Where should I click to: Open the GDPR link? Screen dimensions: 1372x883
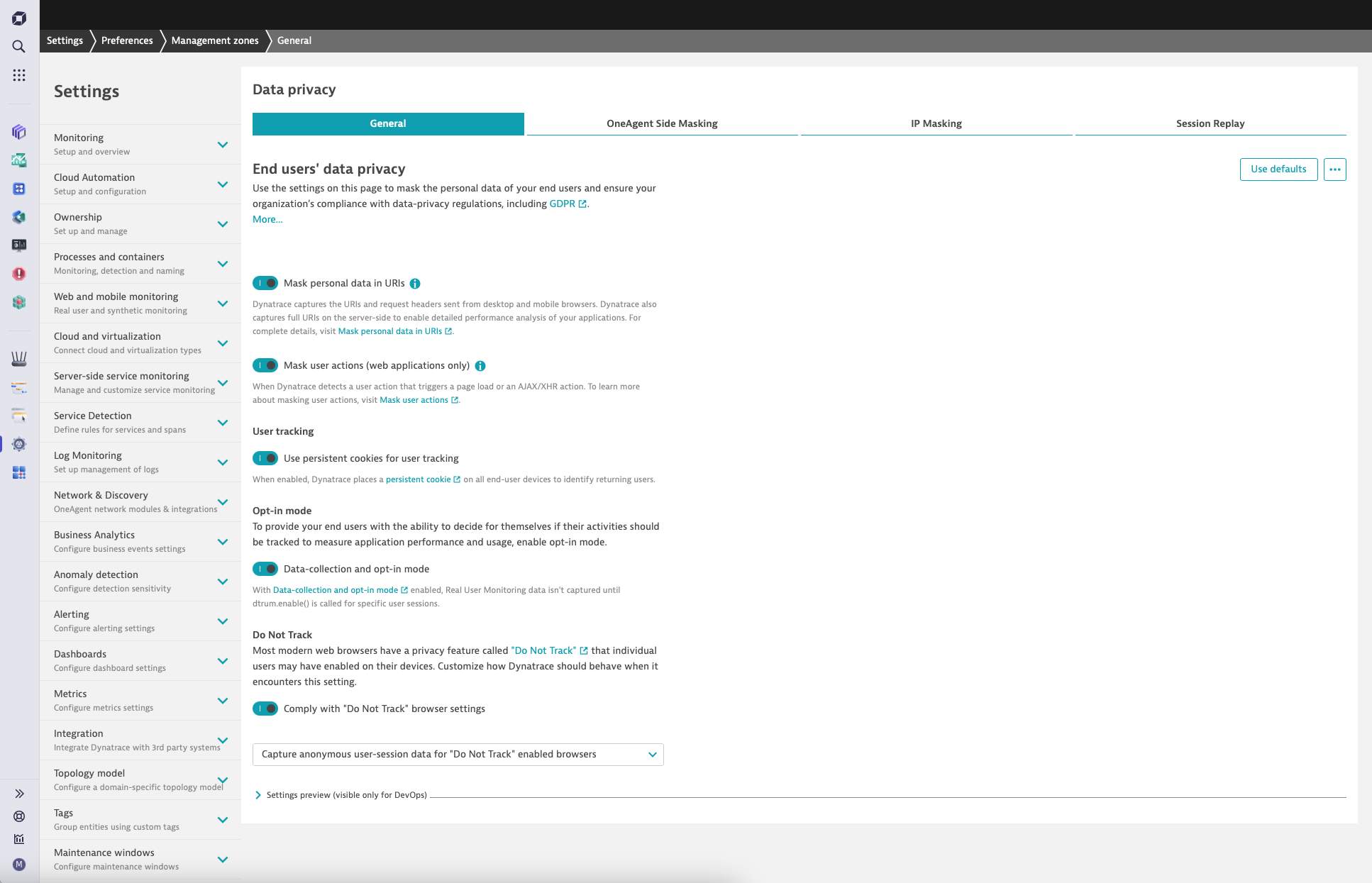click(563, 204)
